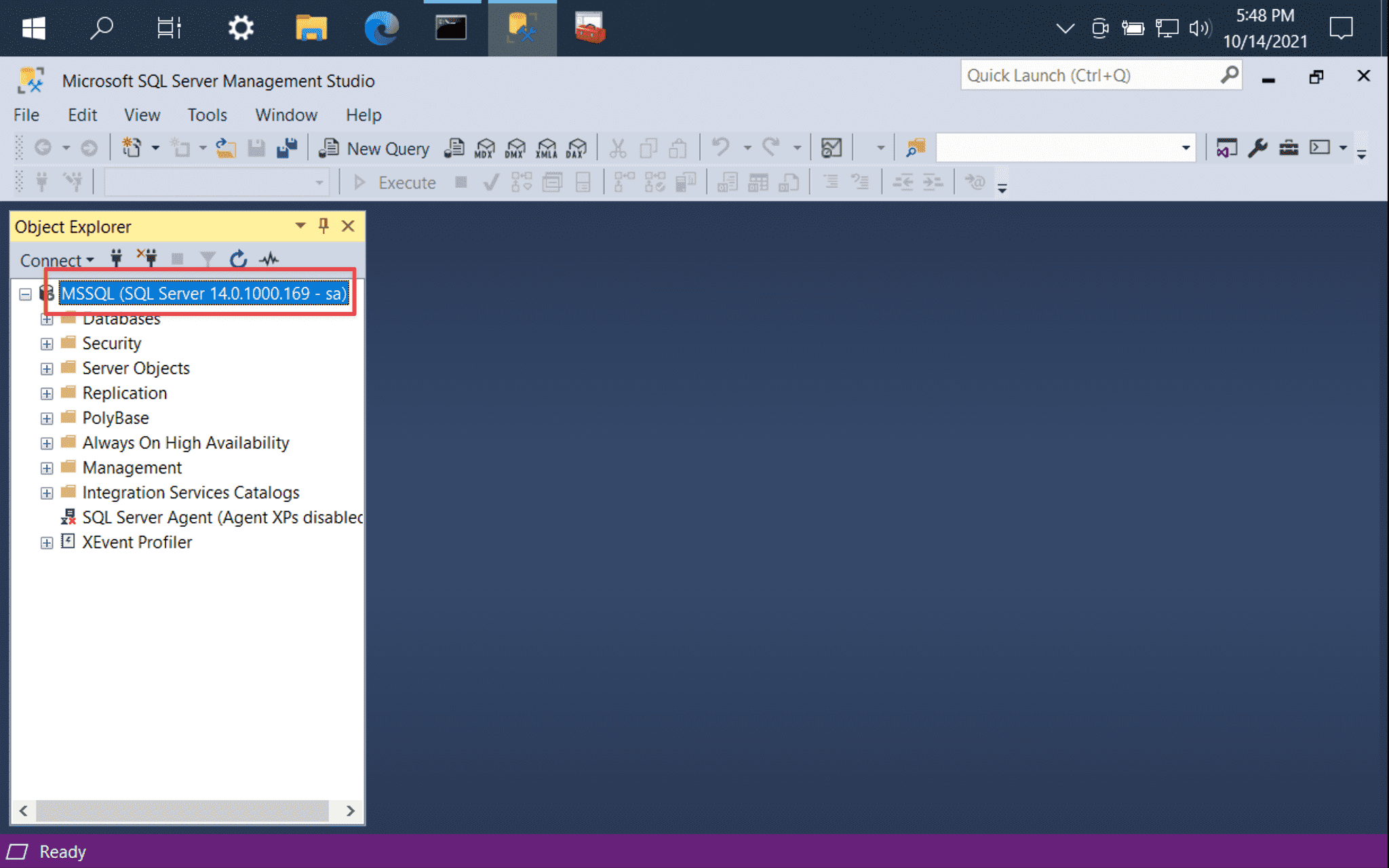Open the Connect dropdown in Object Explorer
The image size is (1389, 868).
click(x=57, y=260)
